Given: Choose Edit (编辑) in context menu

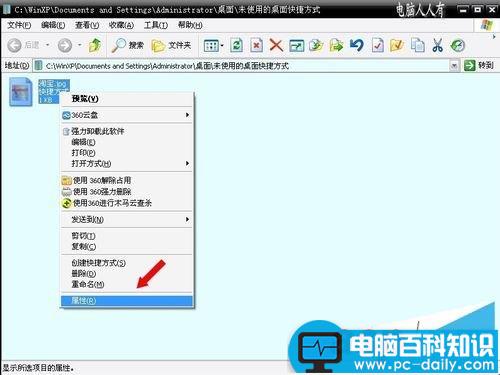Looking at the screenshot, I should [127, 142].
